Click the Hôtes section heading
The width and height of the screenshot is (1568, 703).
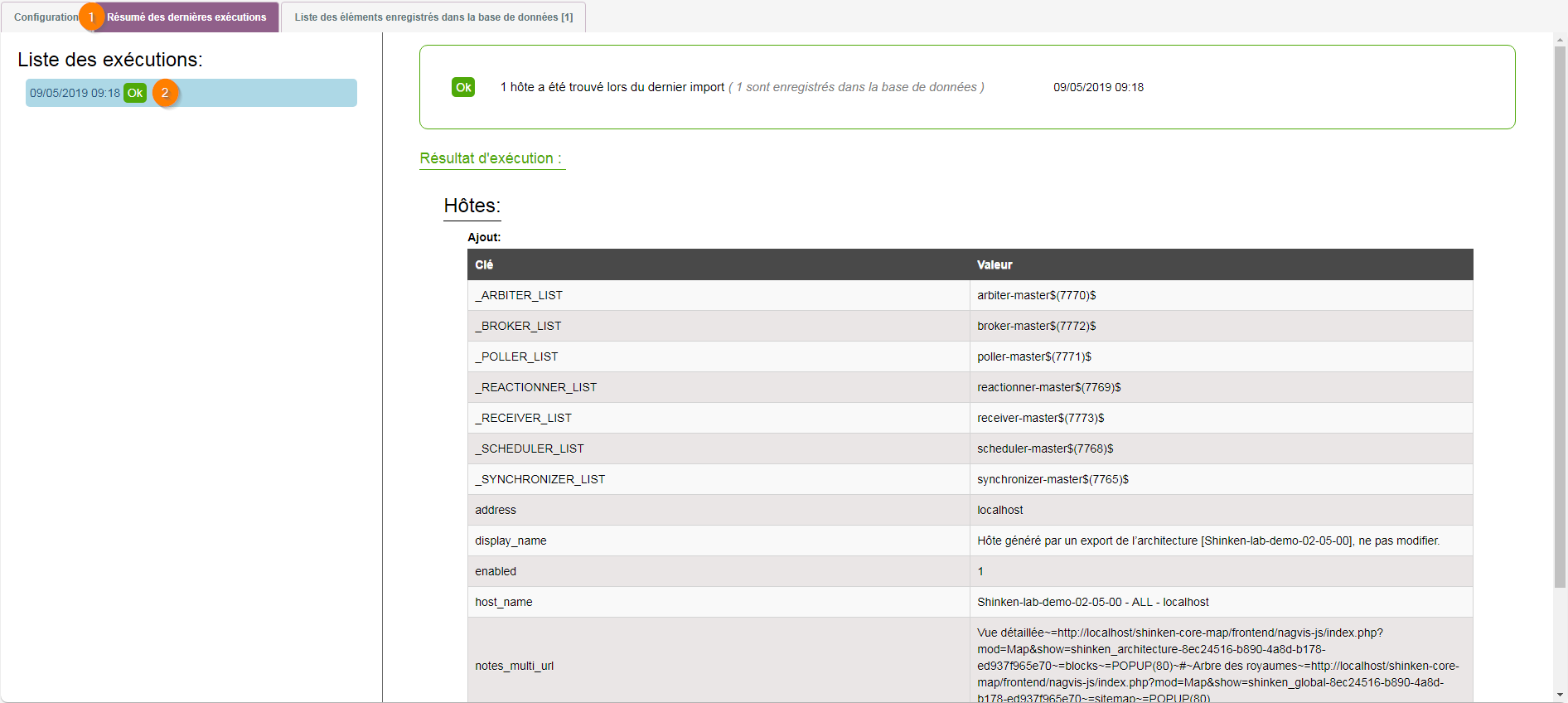pos(472,206)
